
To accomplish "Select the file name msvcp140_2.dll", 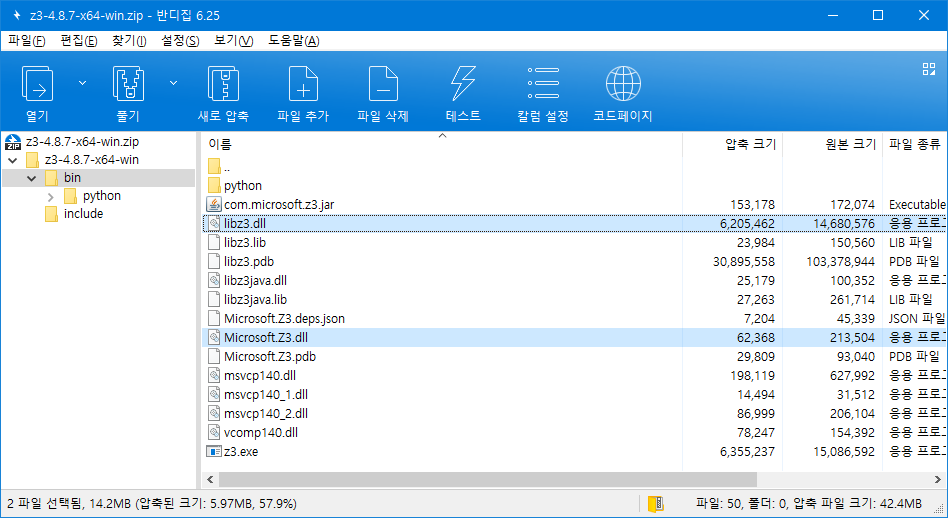I will (x=266, y=413).
